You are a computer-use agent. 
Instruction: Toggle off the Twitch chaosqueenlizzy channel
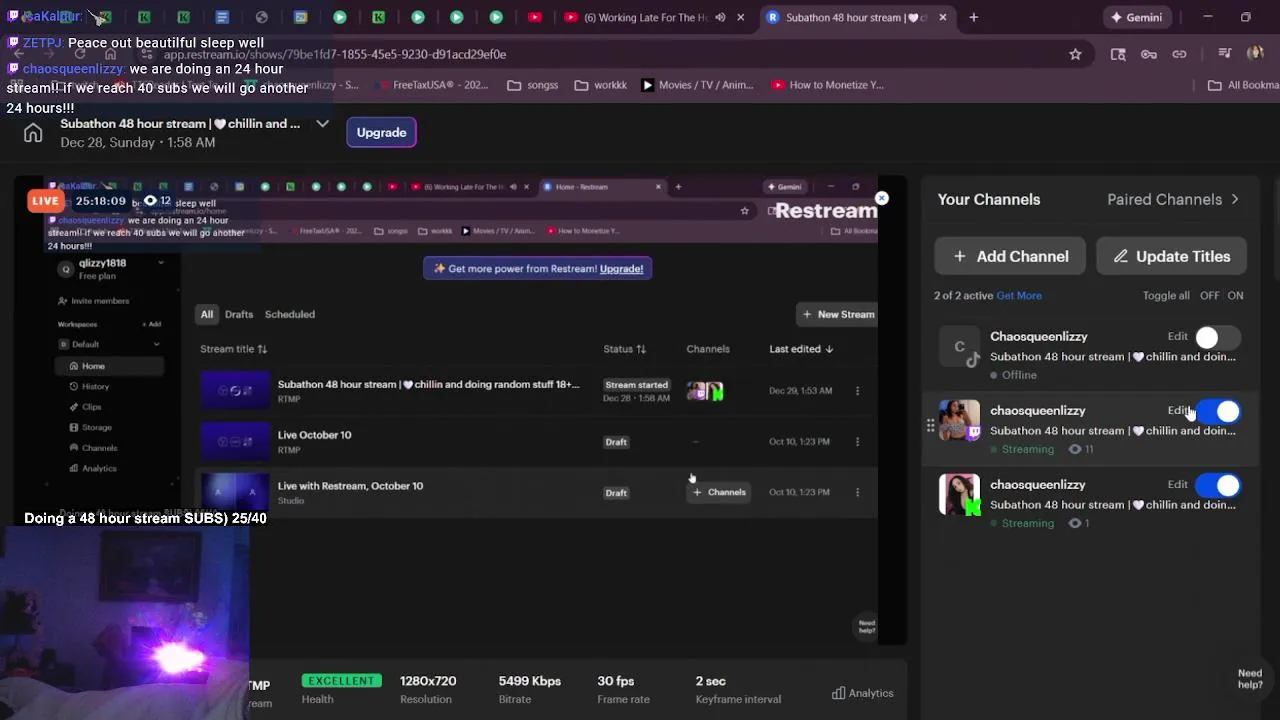pos(1217,412)
